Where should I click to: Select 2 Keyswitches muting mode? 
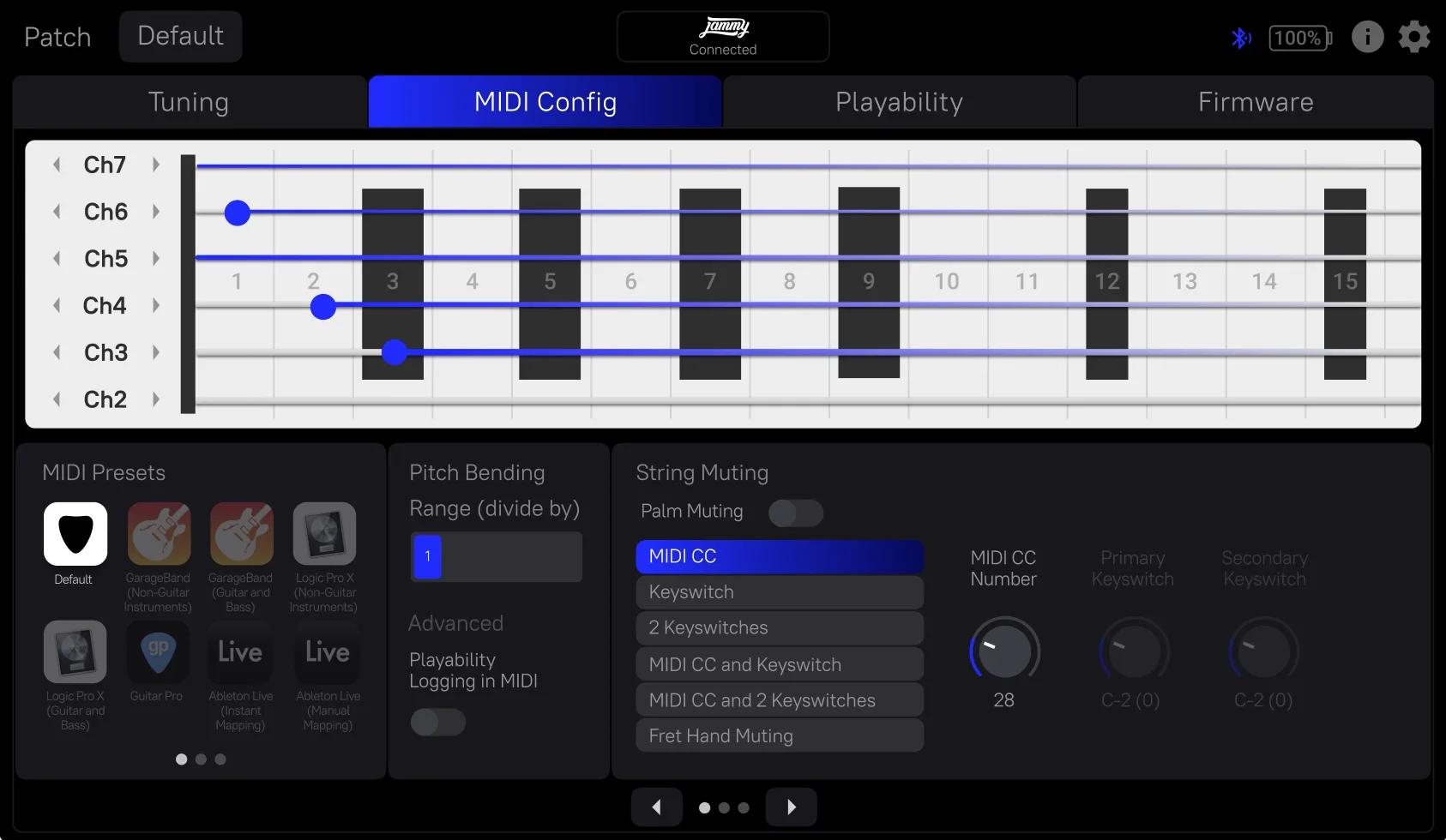click(x=780, y=628)
